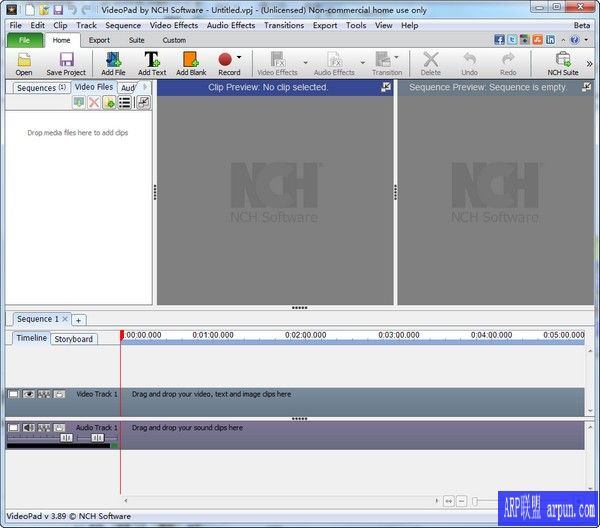
Task: Expand the Record dropdown arrow
Action: click(239, 57)
